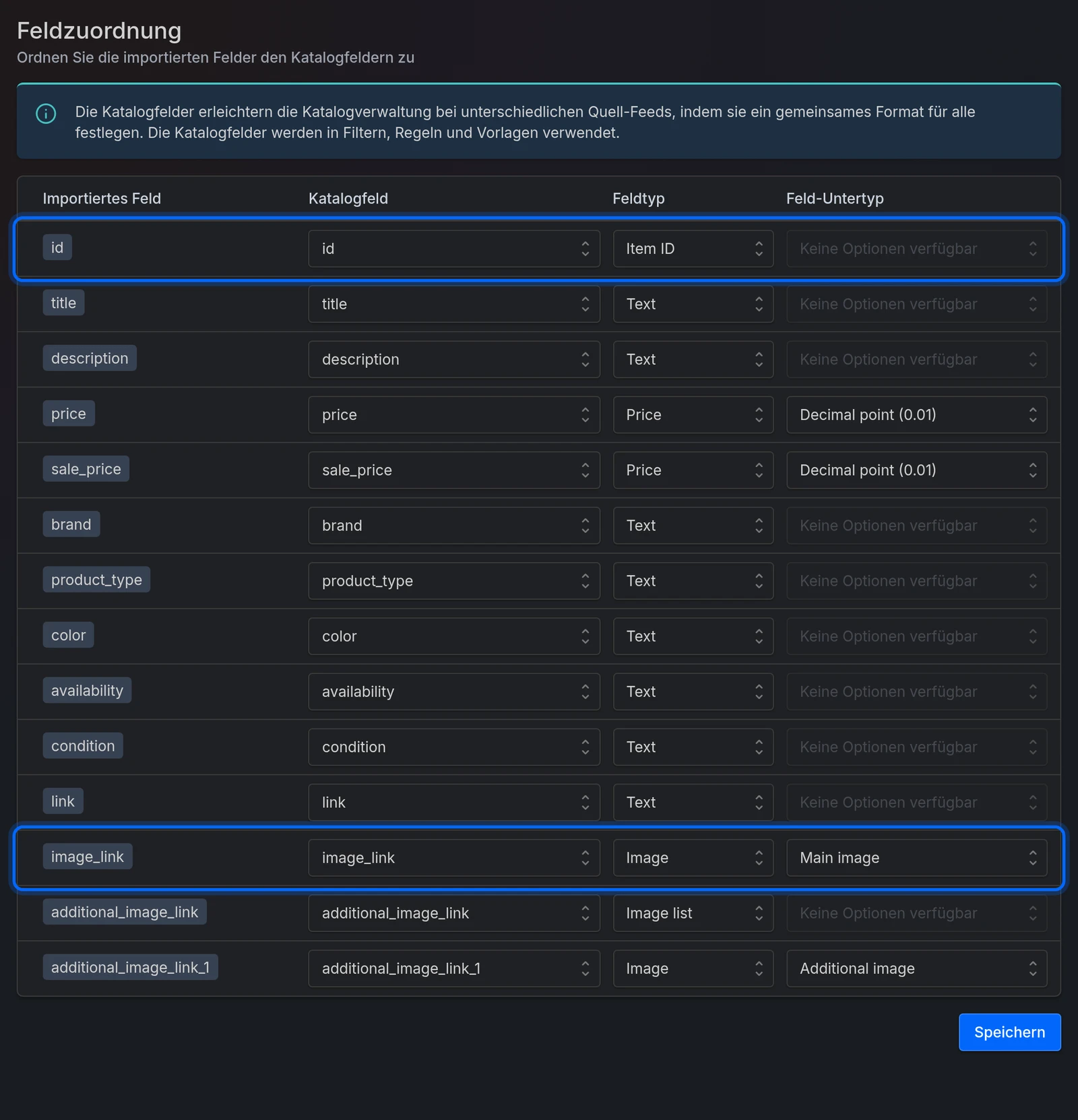Open the Image list Feldtyp dropdown
This screenshot has height=1120, width=1078.
(693, 912)
